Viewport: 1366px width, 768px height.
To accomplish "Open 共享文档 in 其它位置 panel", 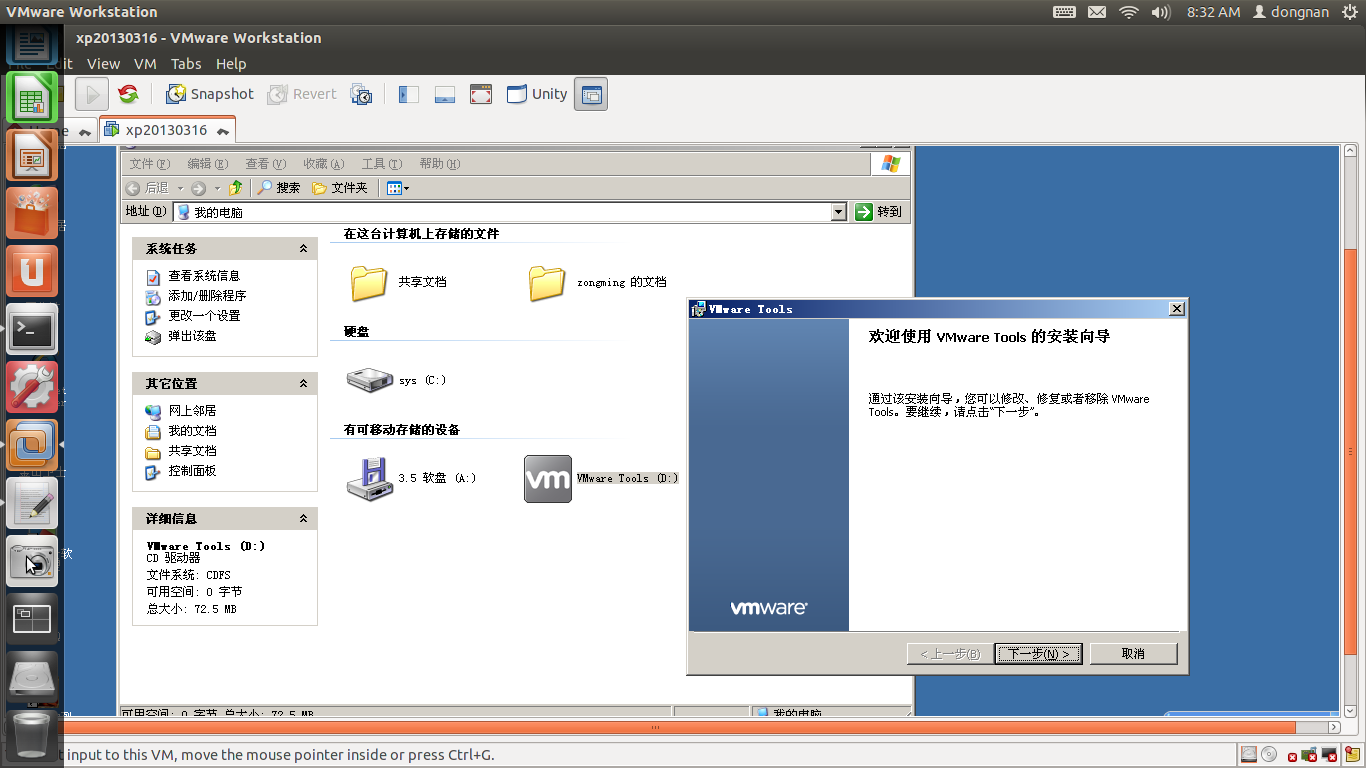I will (x=192, y=451).
